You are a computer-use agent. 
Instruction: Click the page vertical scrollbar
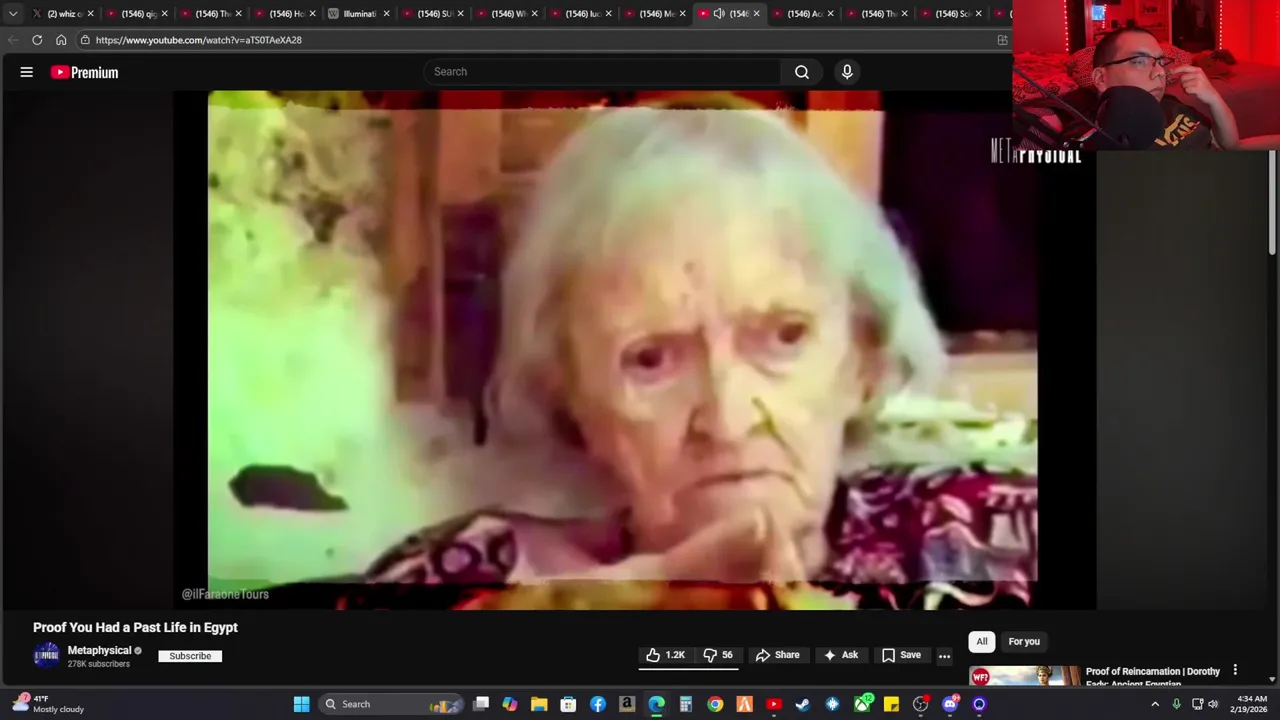click(1273, 200)
